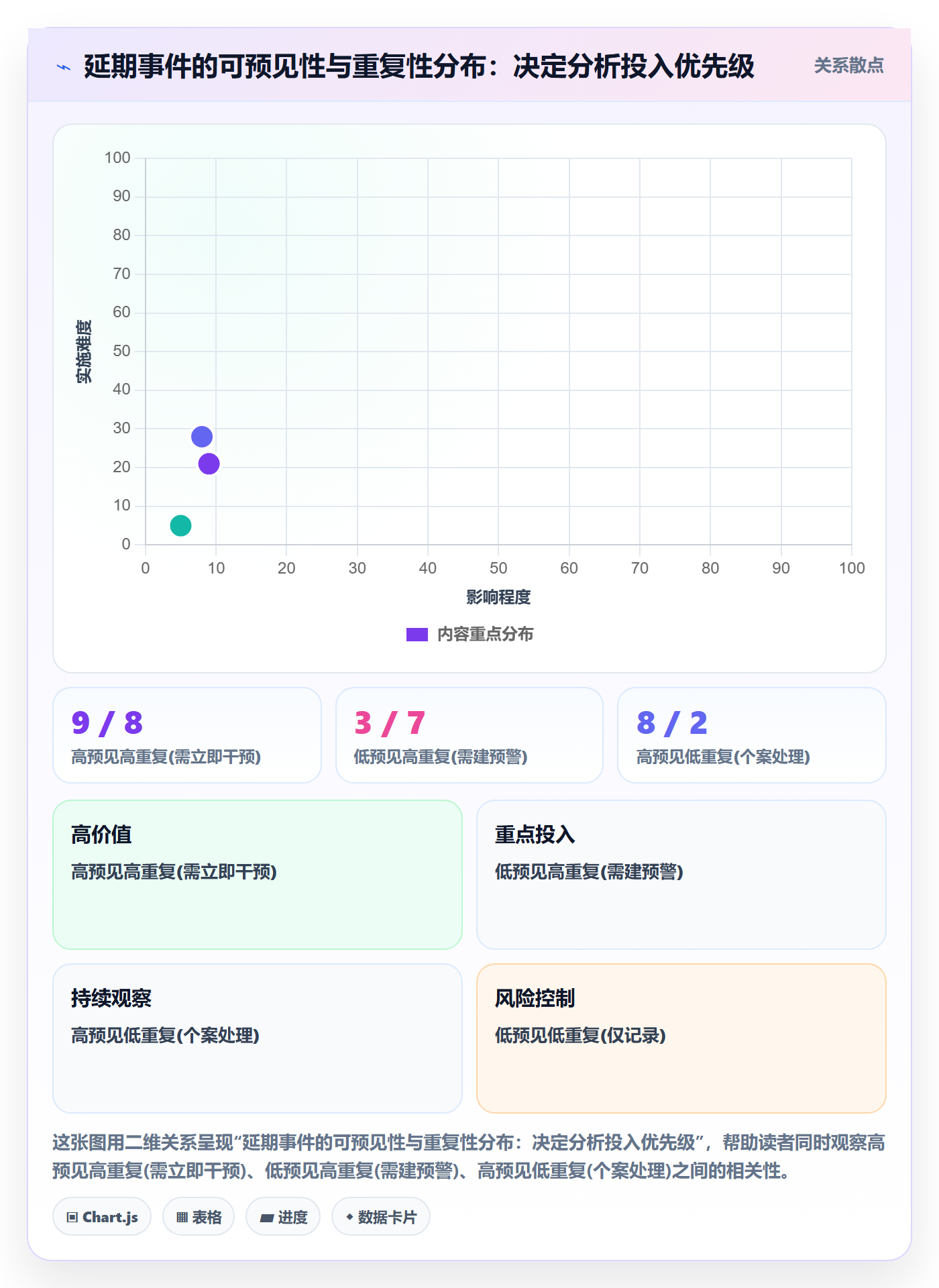Click the Chart.js tag
The image size is (939, 1288).
[102, 1217]
